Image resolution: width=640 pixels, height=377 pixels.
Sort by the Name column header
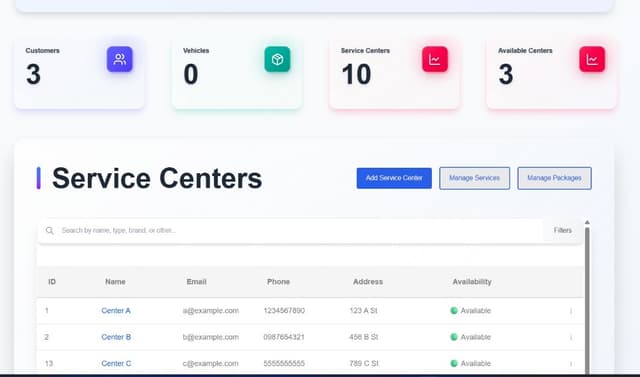(115, 282)
